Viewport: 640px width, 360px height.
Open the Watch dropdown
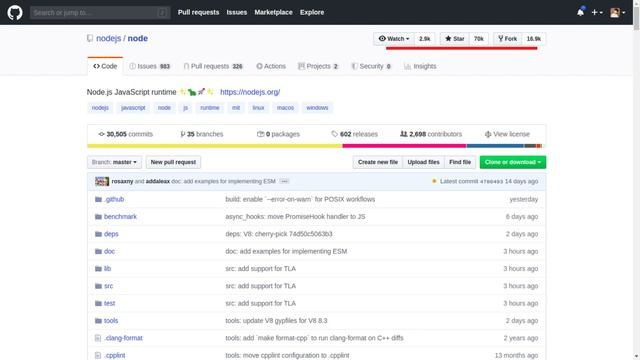coord(394,39)
